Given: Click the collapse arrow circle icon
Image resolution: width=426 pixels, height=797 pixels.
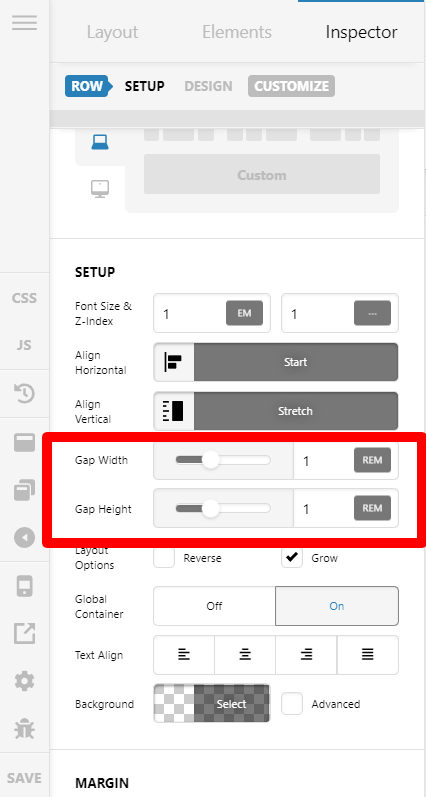Looking at the screenshot, I should (x=24, y=537).
